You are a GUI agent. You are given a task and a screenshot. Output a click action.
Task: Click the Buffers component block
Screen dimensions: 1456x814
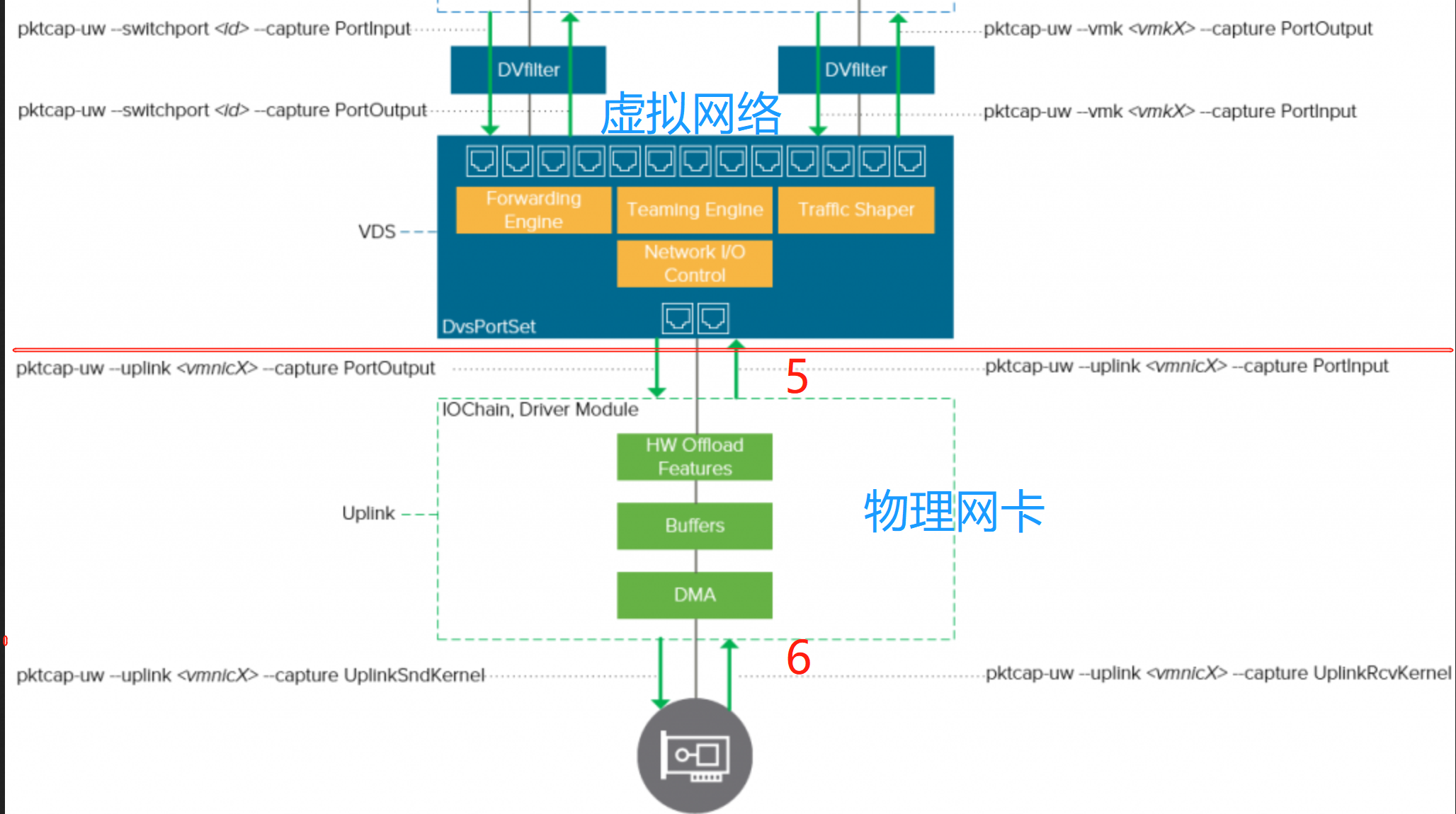pyautogui.click(x=694, y=525)
